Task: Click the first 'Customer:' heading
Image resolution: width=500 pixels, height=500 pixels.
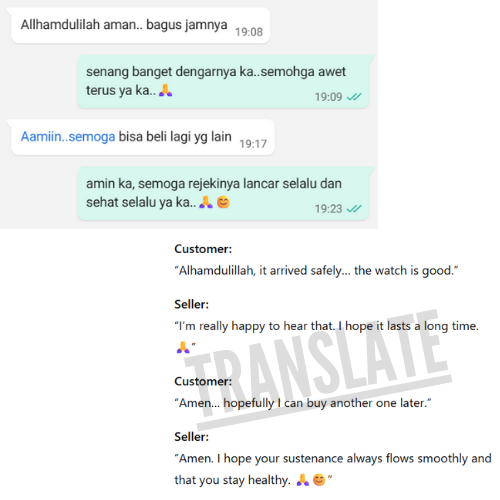Action: point(203,249)
